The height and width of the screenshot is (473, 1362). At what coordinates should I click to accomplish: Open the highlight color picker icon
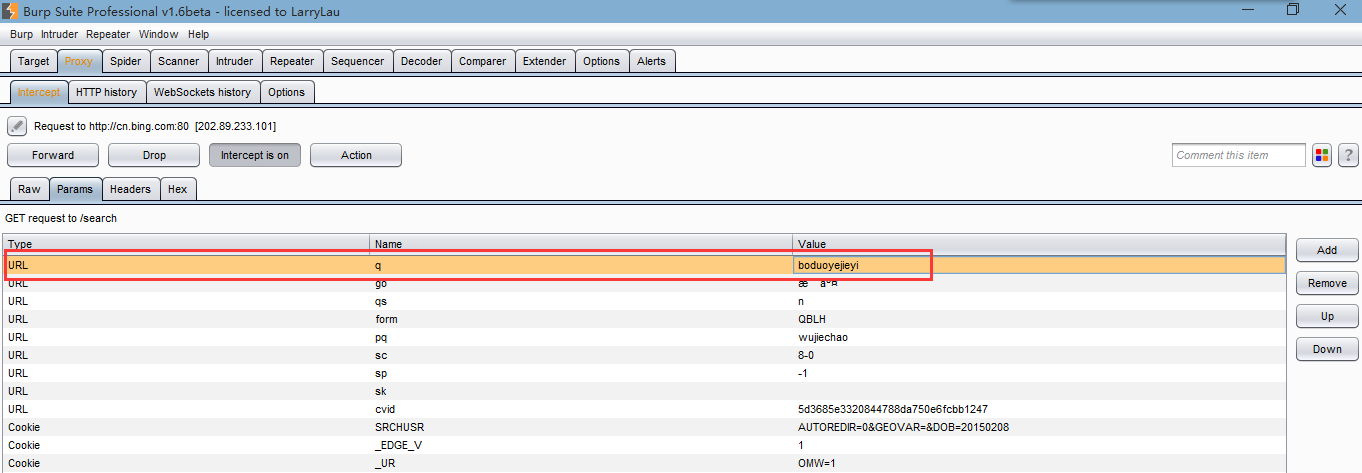(1322, 155)
